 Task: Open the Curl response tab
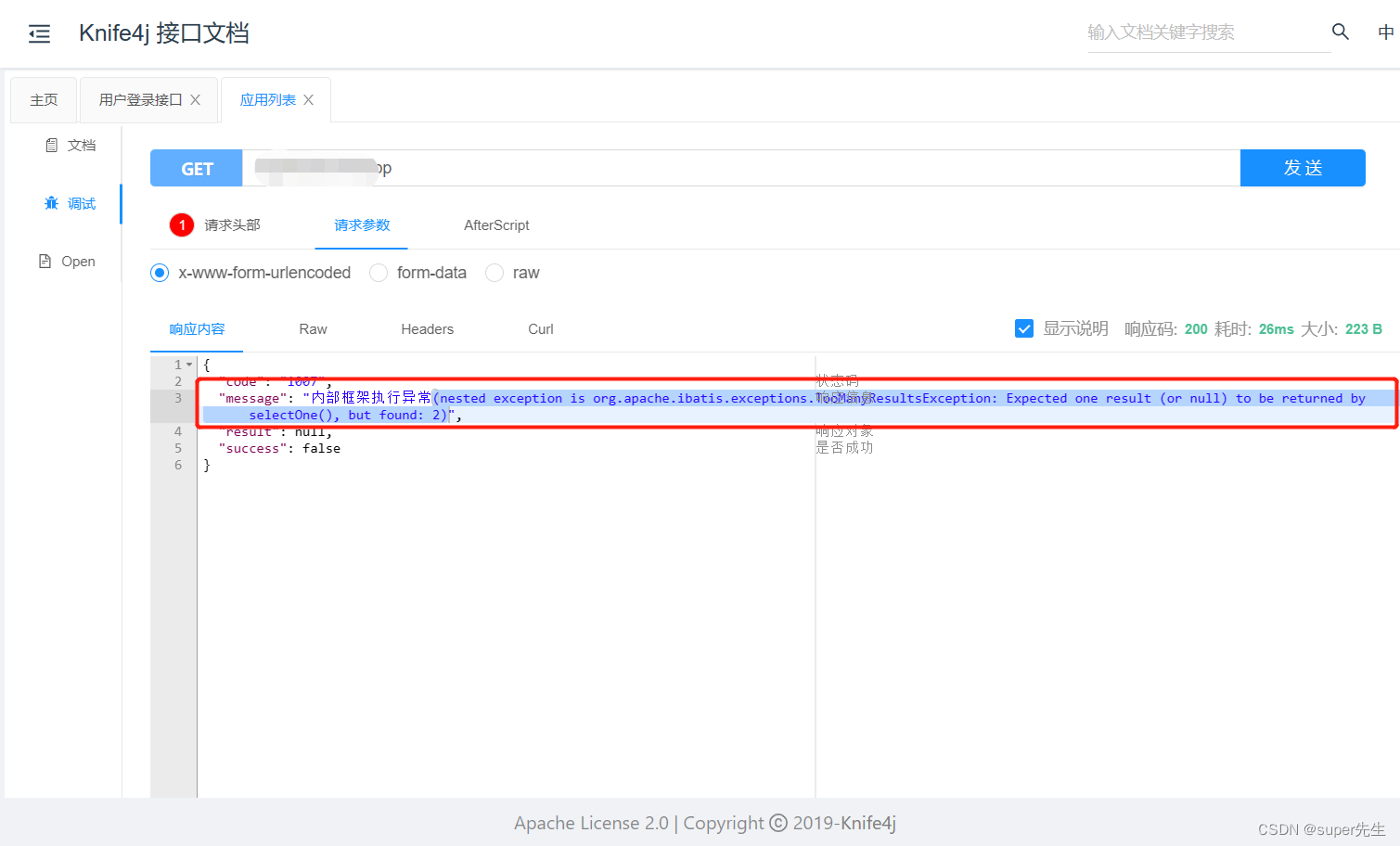[540, 329]
